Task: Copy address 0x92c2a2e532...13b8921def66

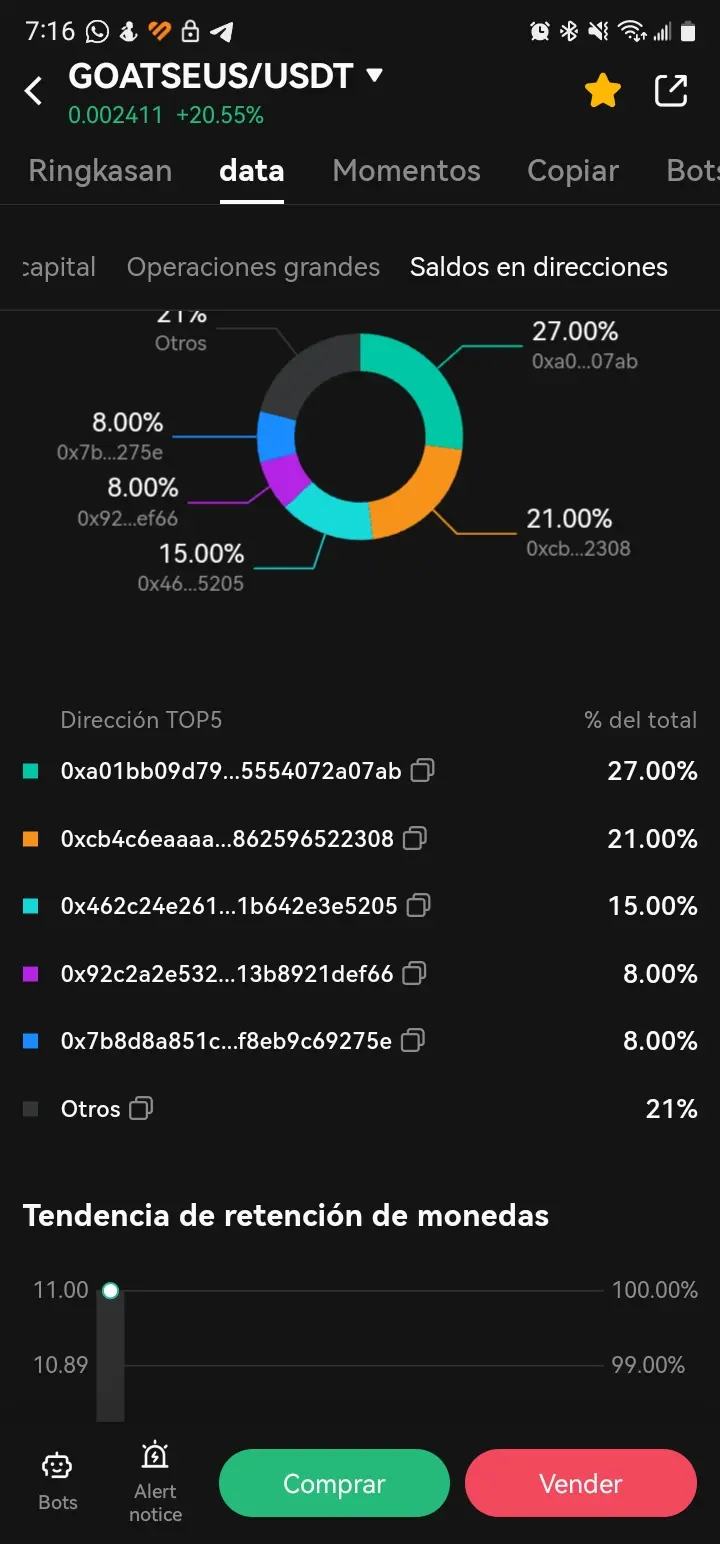Action: coord(415,973)
